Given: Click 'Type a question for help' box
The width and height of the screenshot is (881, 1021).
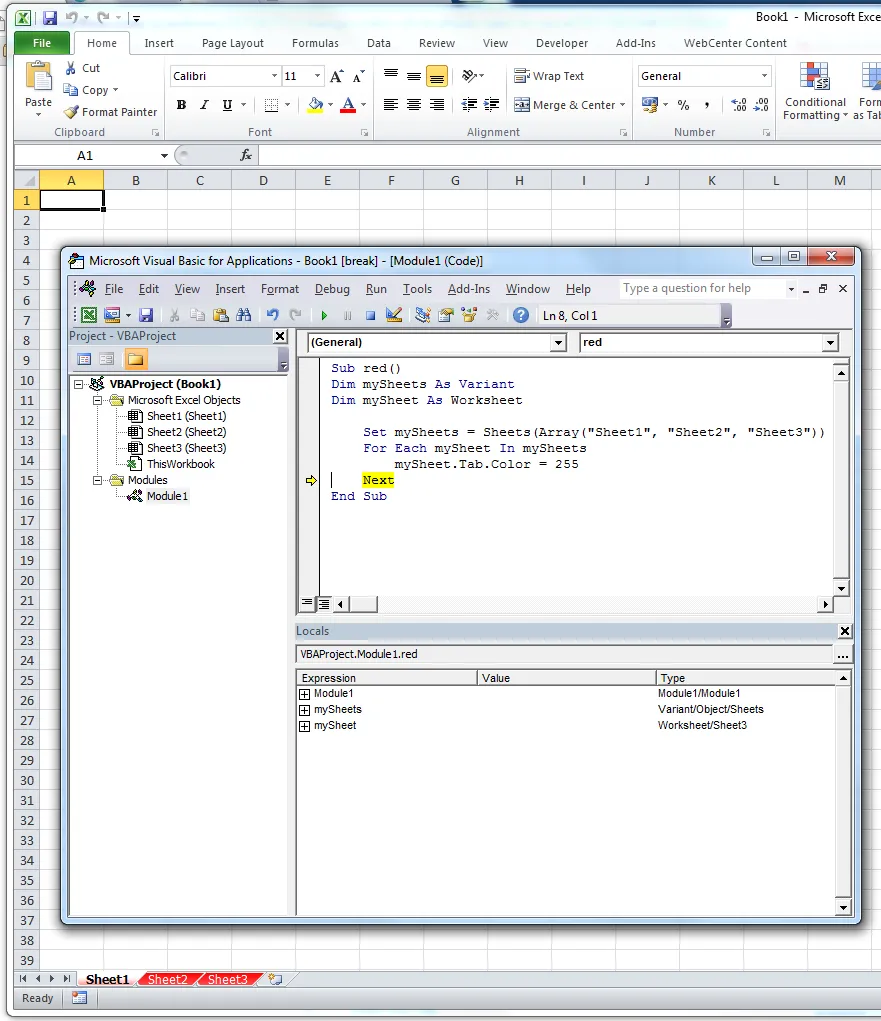Looking at the screenshot, I should (702, 288).
